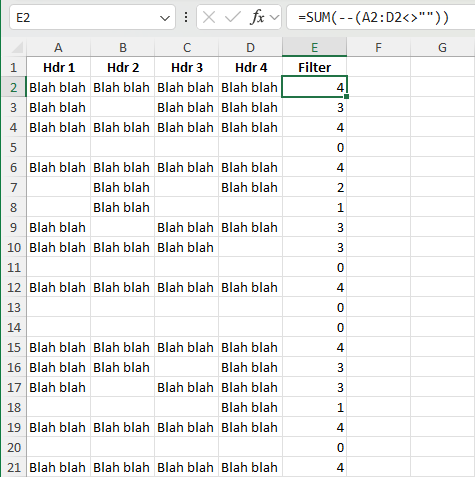Click 'Blah blah' in cell B8

pos(121,207)
